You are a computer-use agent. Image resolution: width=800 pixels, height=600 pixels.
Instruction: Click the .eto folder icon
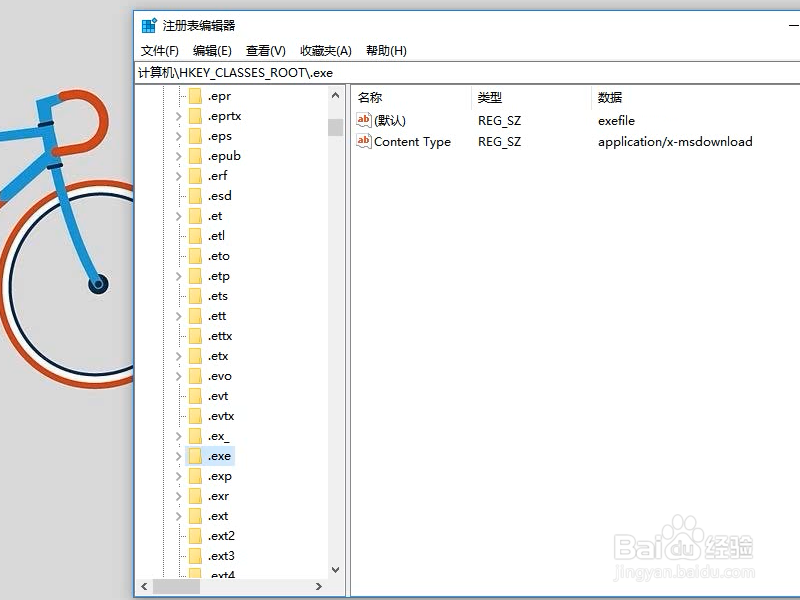click(x=195, y=256)
